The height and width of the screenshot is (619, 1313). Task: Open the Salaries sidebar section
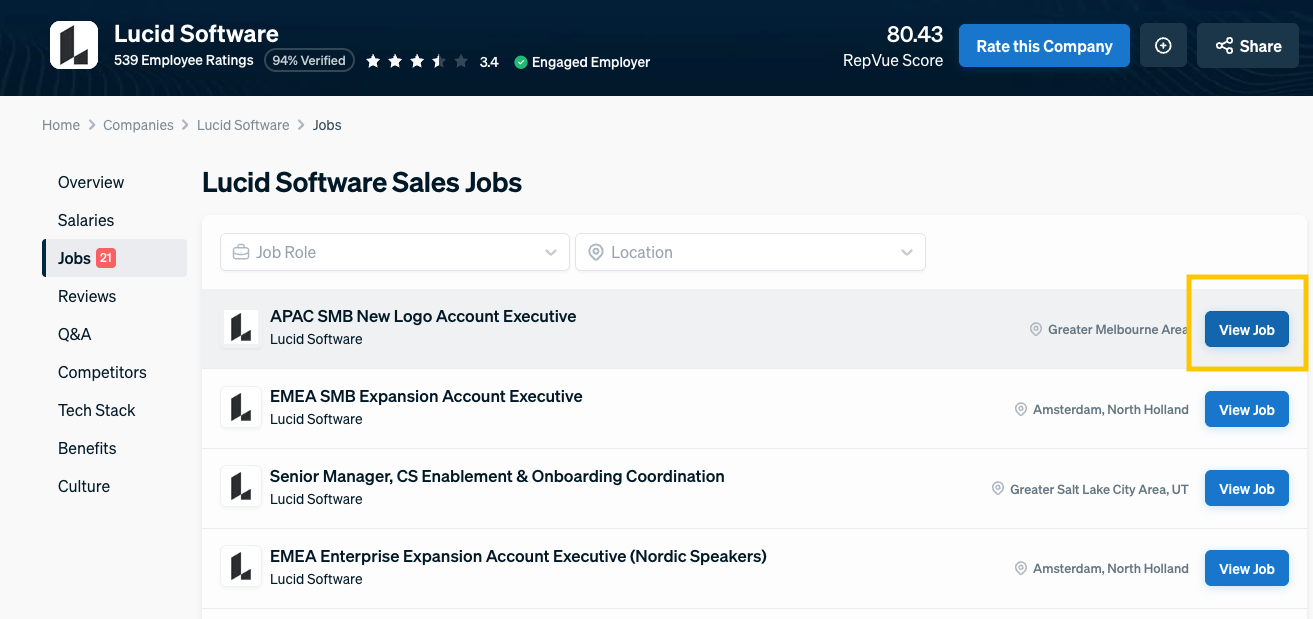click(86, 220)
